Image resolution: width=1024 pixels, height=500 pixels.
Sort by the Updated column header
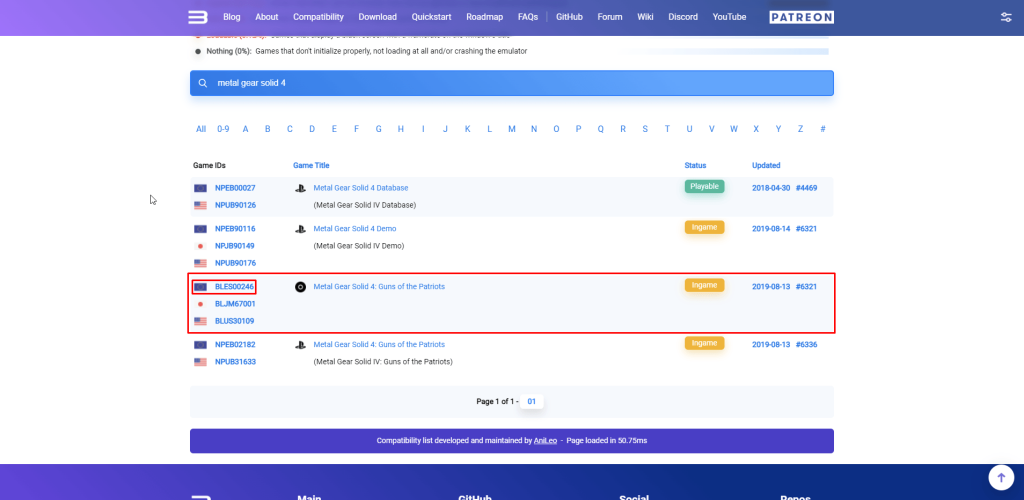click(766, 165)
